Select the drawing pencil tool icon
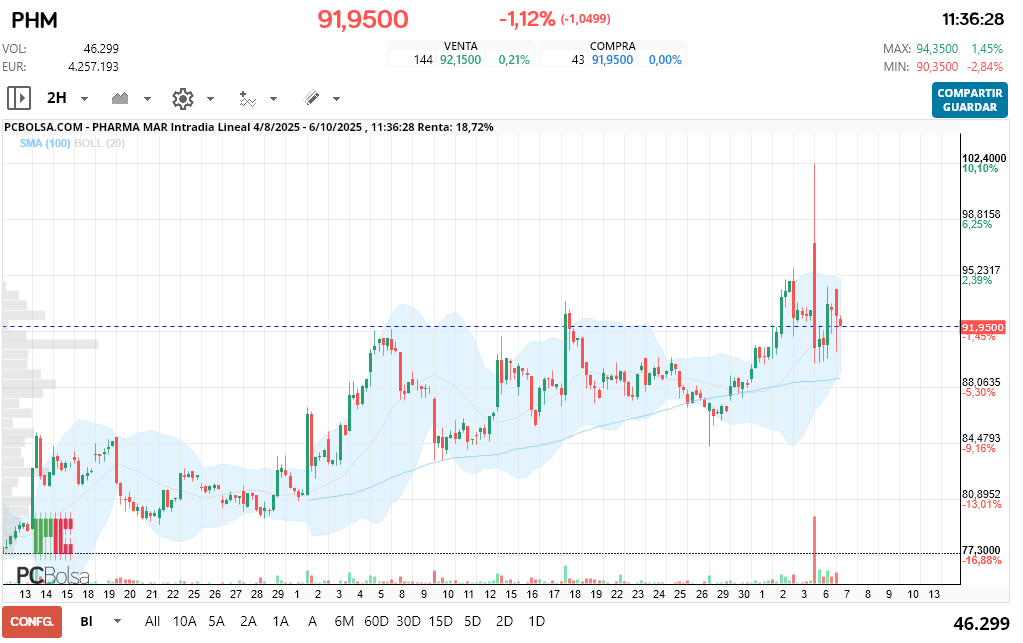This screenshot has width=1023, height=643. tap(311, 98)
